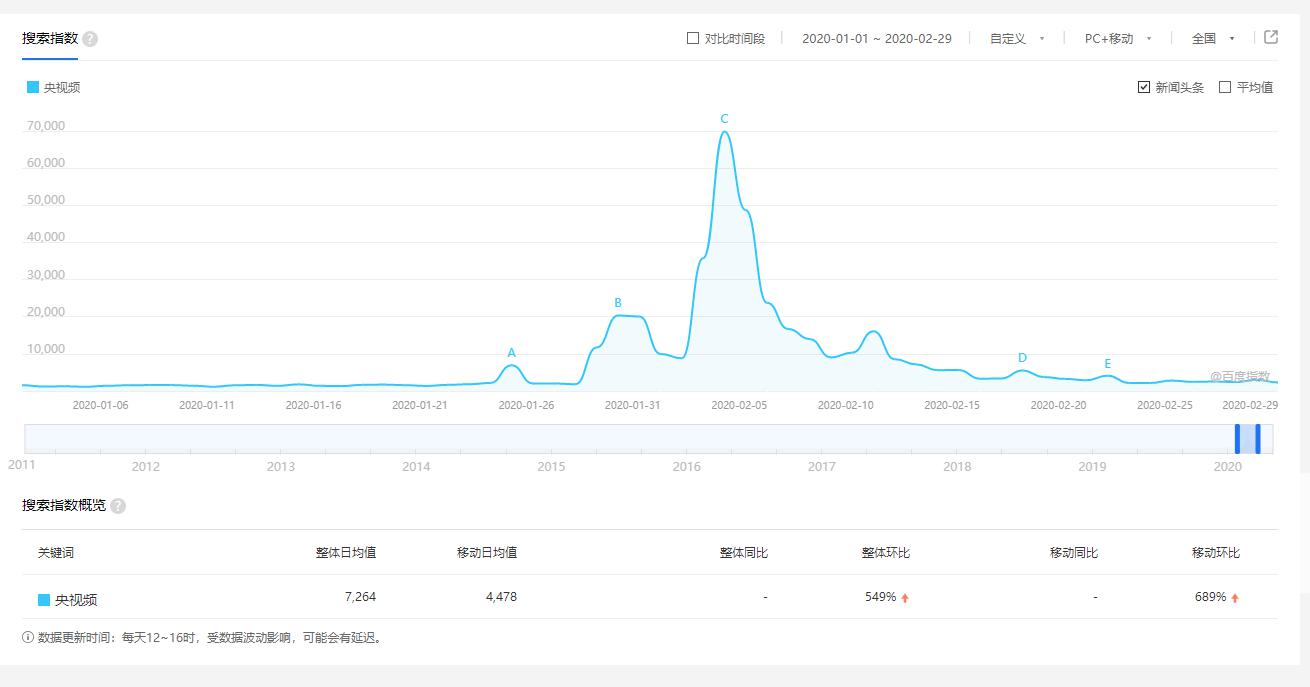This screenshot has height=687, width=1310.
Task: Click the help icon beside 搜索指数
Action: click(x=90, y=39)
